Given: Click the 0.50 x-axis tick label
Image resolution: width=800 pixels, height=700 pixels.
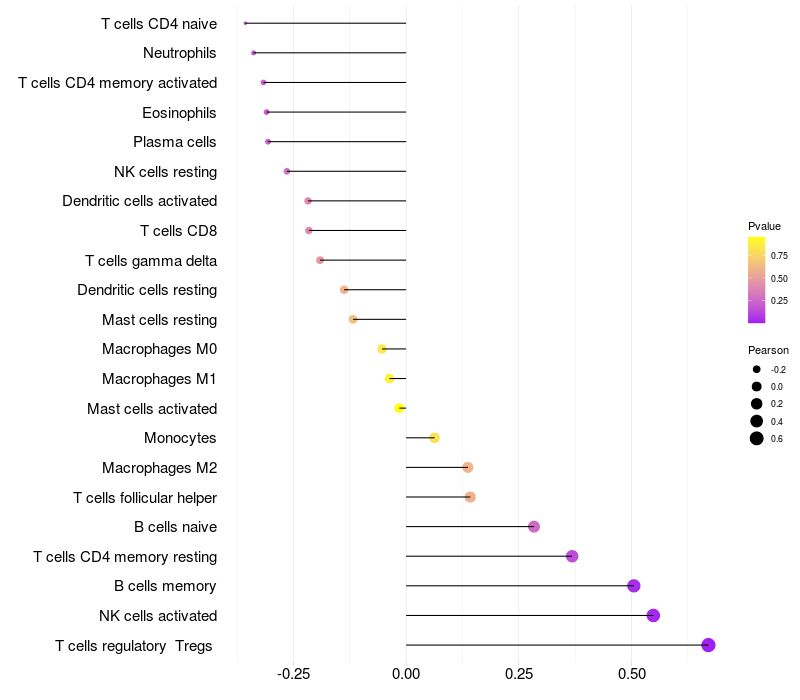Looking at the screenshot, I should click(x=632, y=674).
